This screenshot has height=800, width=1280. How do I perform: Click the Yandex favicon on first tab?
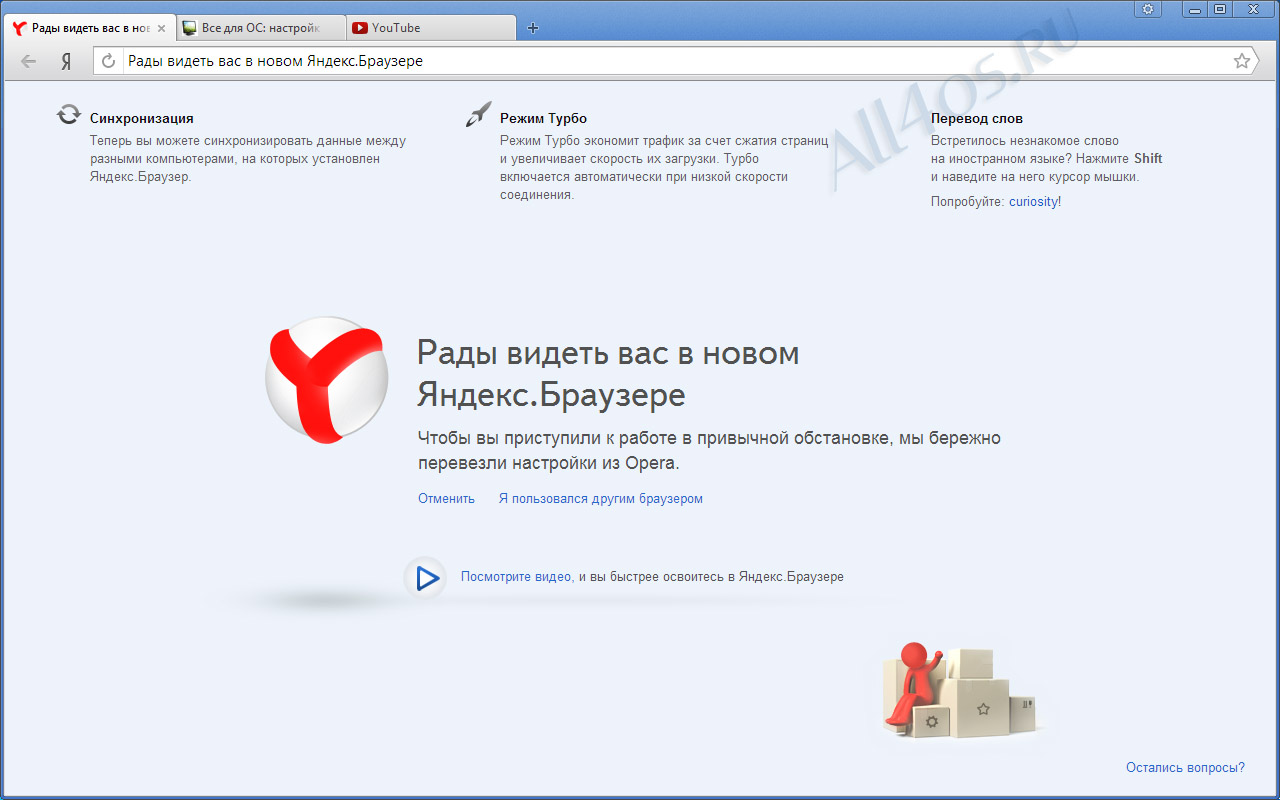[19, 28]
